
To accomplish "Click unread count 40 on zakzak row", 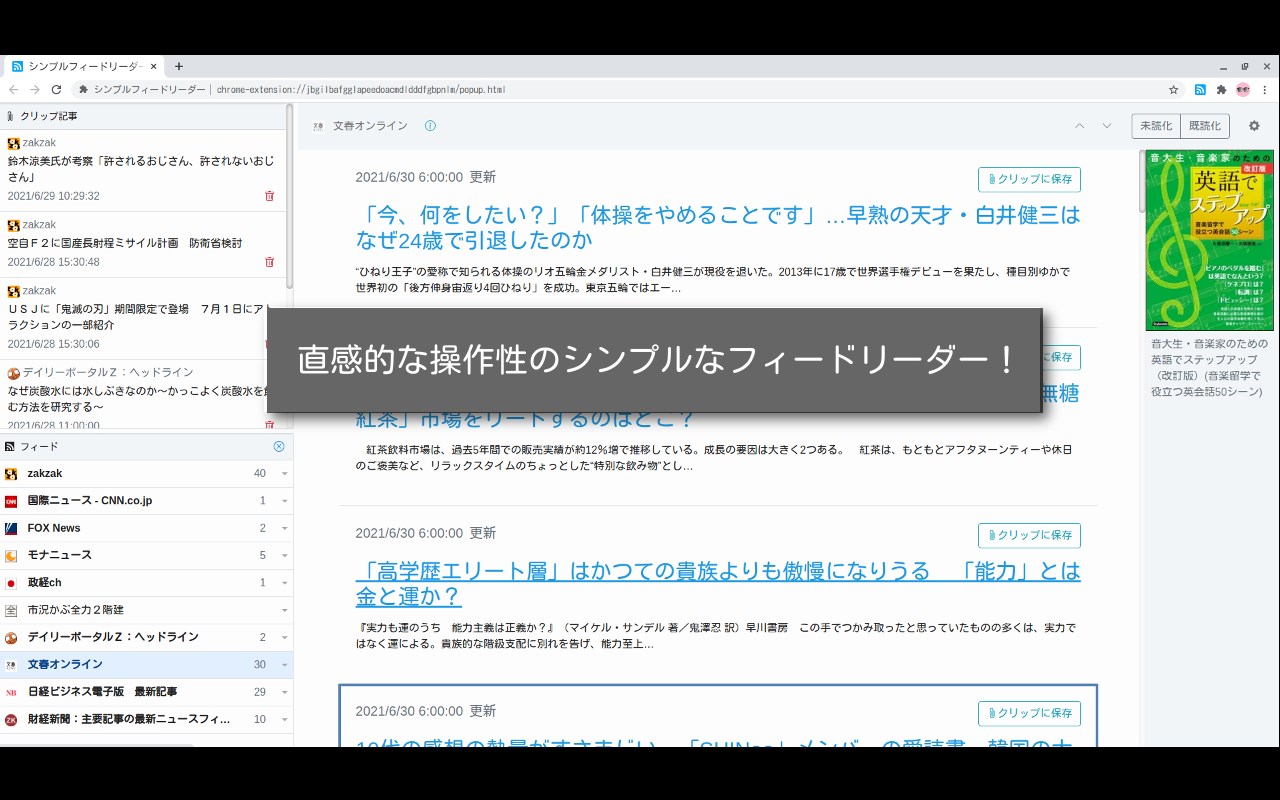I will (x=260, y=474).
